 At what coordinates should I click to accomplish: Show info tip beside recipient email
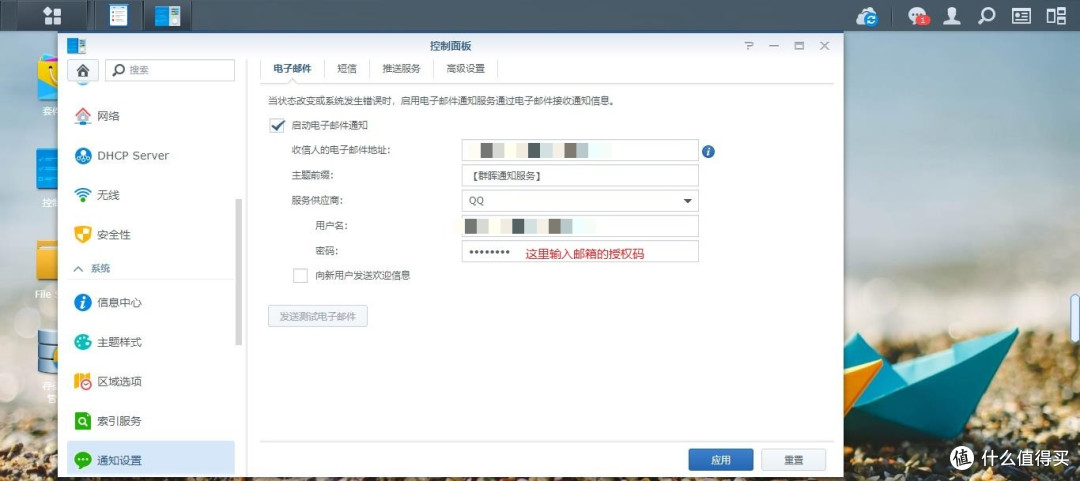(x=708, y=152)
